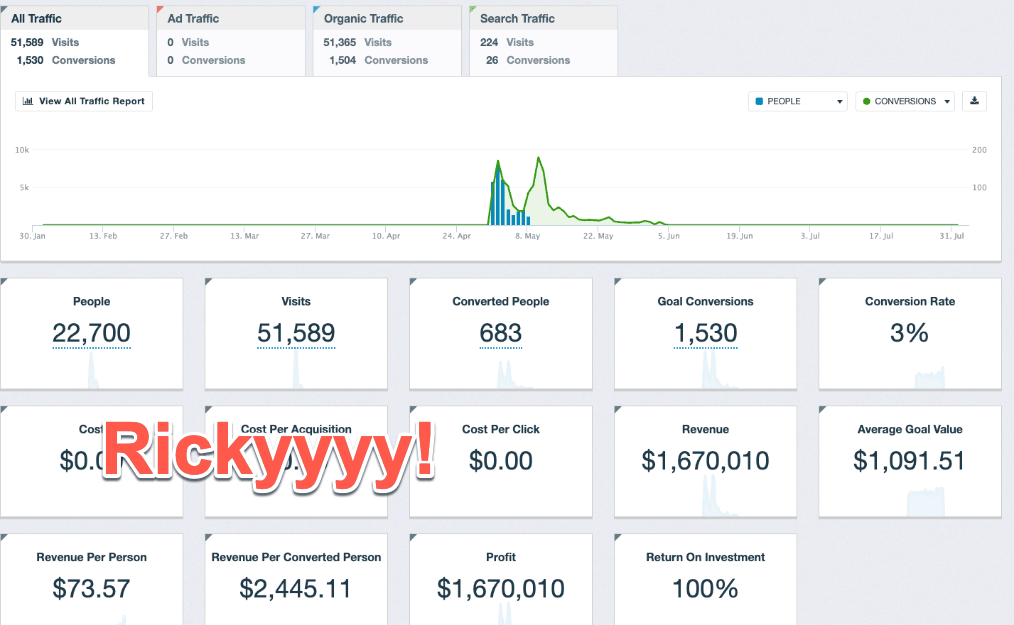Click 0 Visits in Ad Traffic tab
The width and height of the screenshot is (1014, 625).
coord(188,42)
